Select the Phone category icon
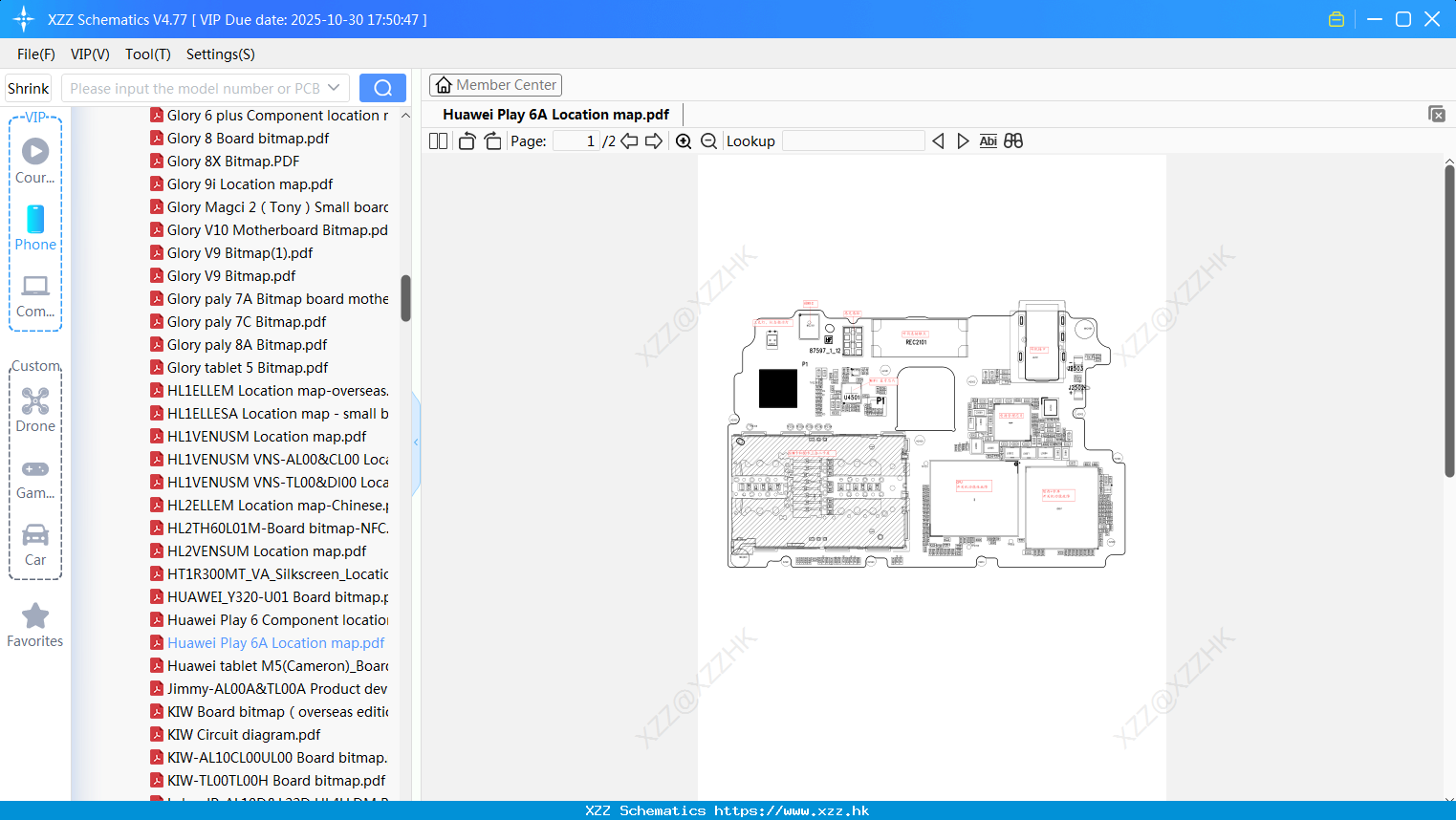The image size is (1456, 820). click(x=35, y=227)
